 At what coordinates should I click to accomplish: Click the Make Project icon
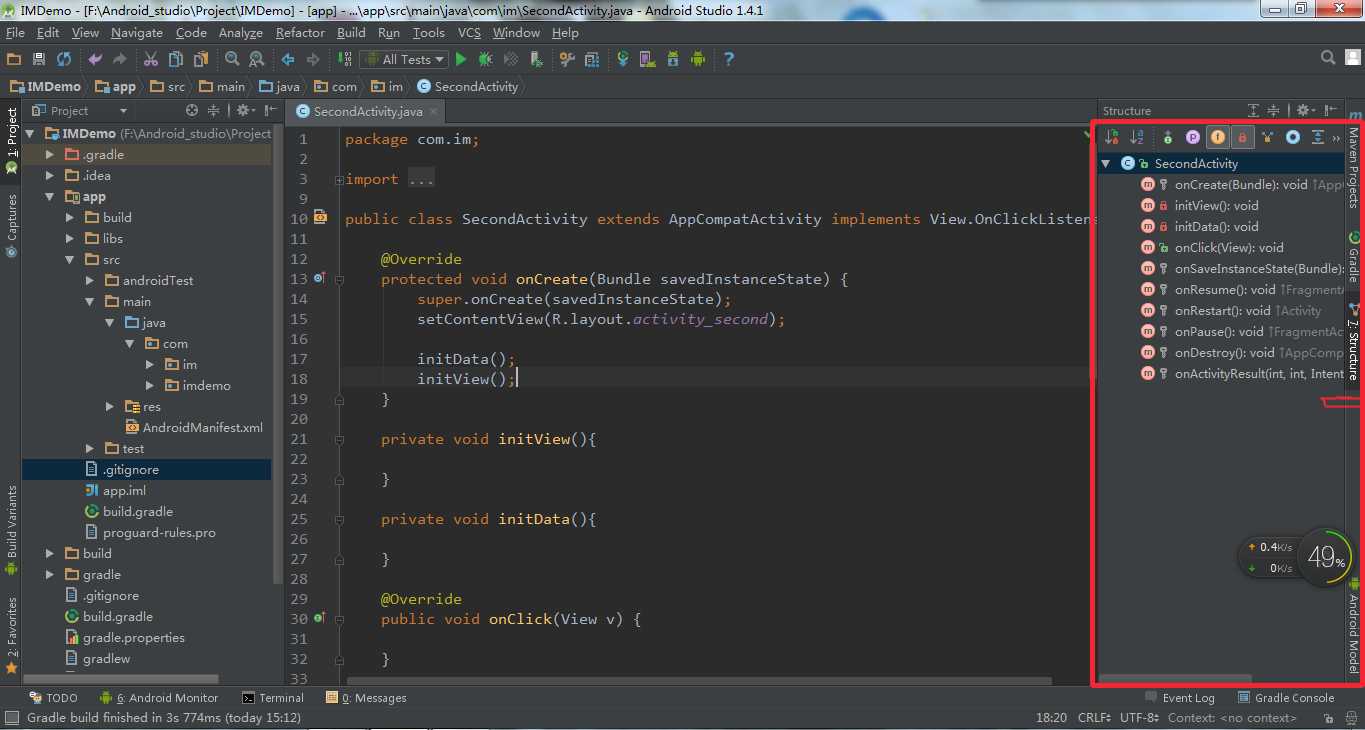pos(346,59)
